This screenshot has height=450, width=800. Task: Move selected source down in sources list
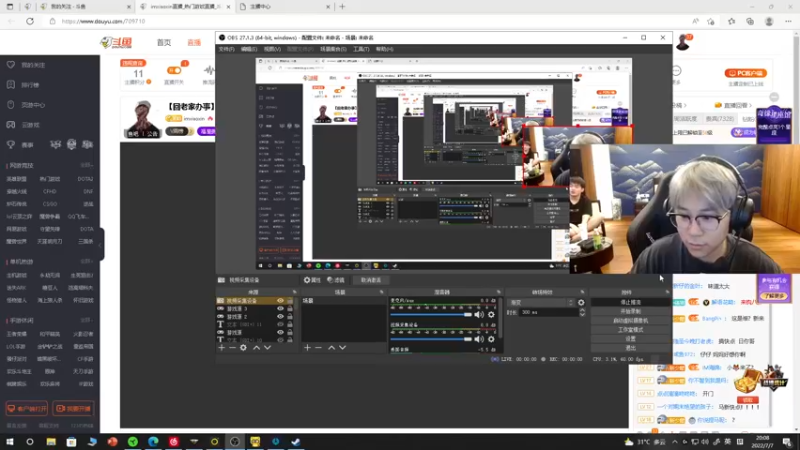pyautogui.click(x=267, y=347)
